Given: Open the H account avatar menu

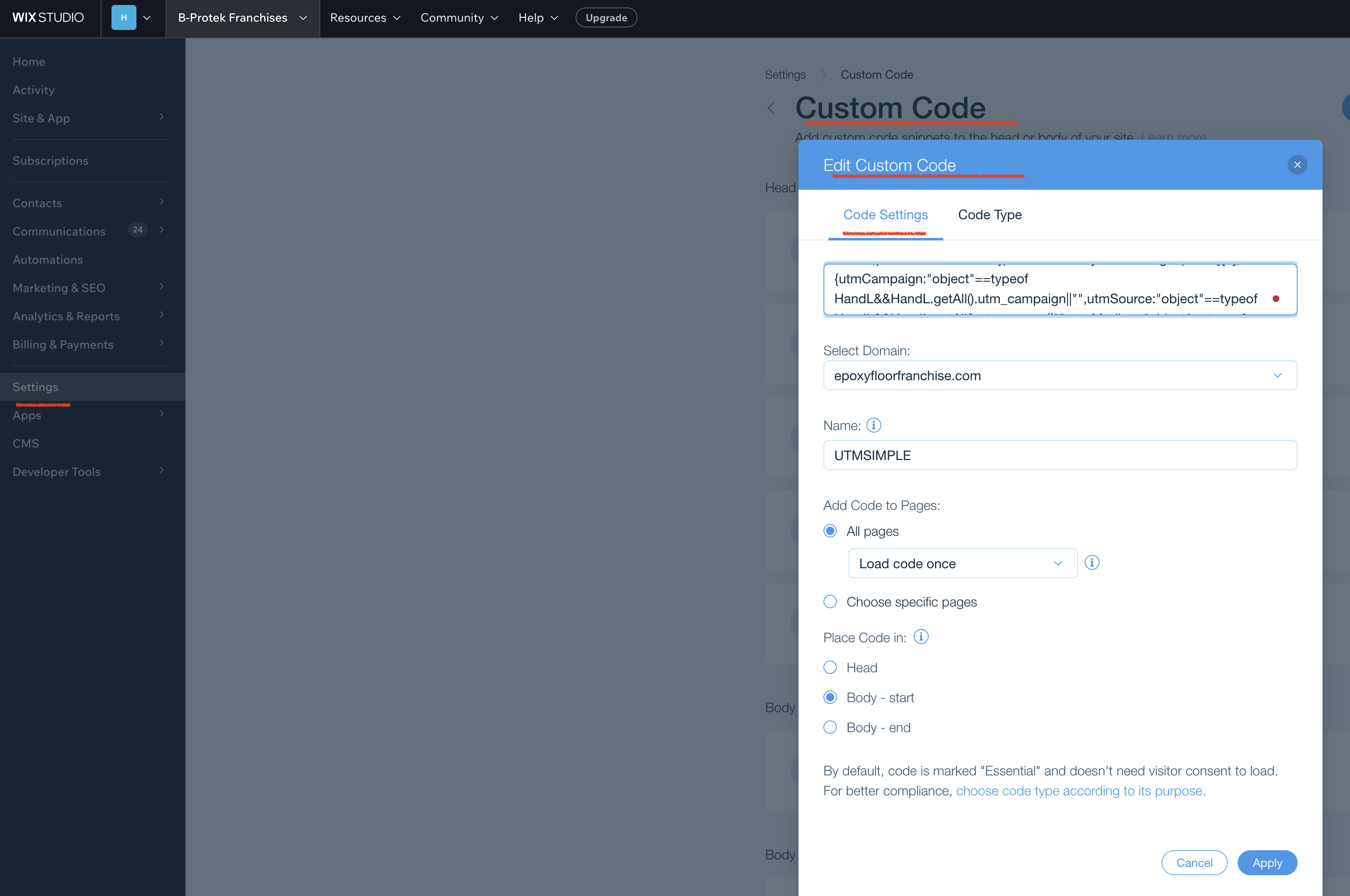Looking at the screenshot, I should click(132, 18).
